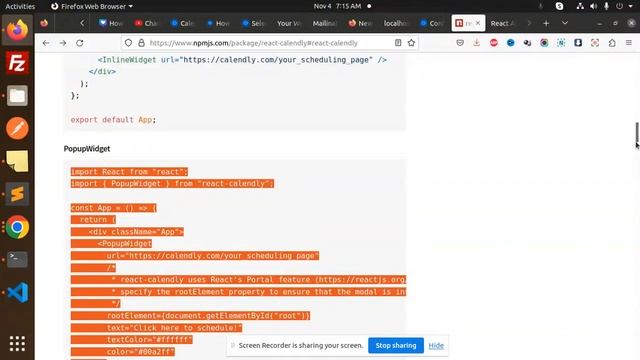Launch Google Chrome from dock
This screenshot has width=640, height=360.
pyautogui.click(x=17, y=227)
